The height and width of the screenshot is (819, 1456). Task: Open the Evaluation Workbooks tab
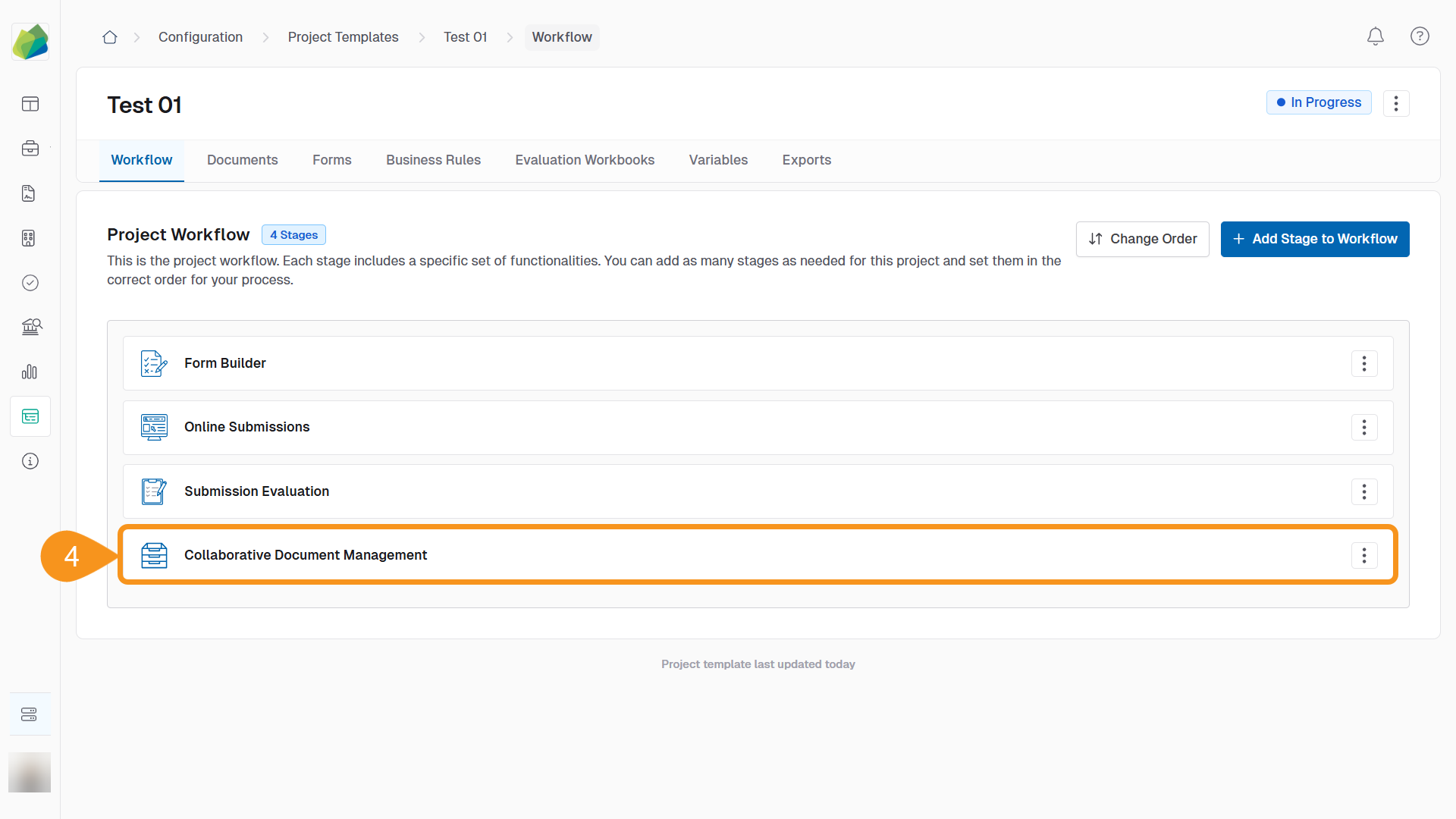pyautogui.click(x=585, y=160)
